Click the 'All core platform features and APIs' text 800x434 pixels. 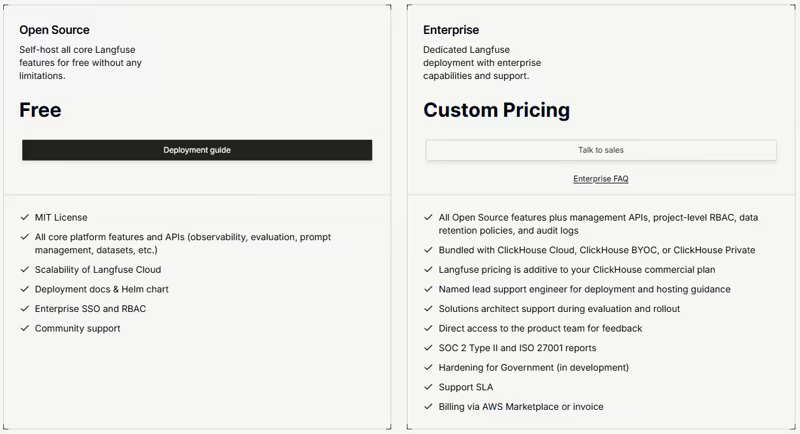tap(183, 243)
